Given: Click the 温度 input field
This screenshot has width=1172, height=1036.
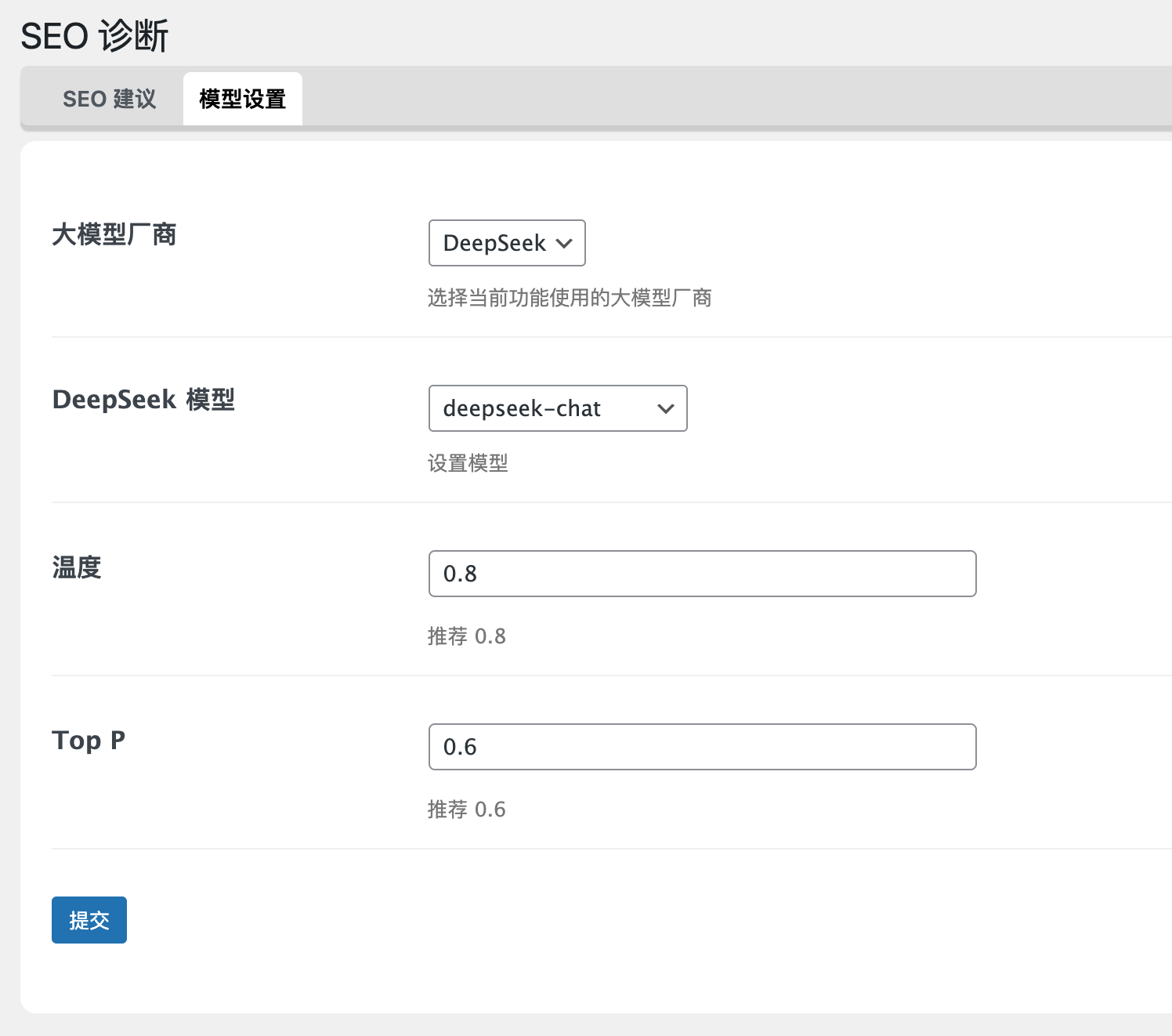Looking at the screenshot, I should coord(703,574).
